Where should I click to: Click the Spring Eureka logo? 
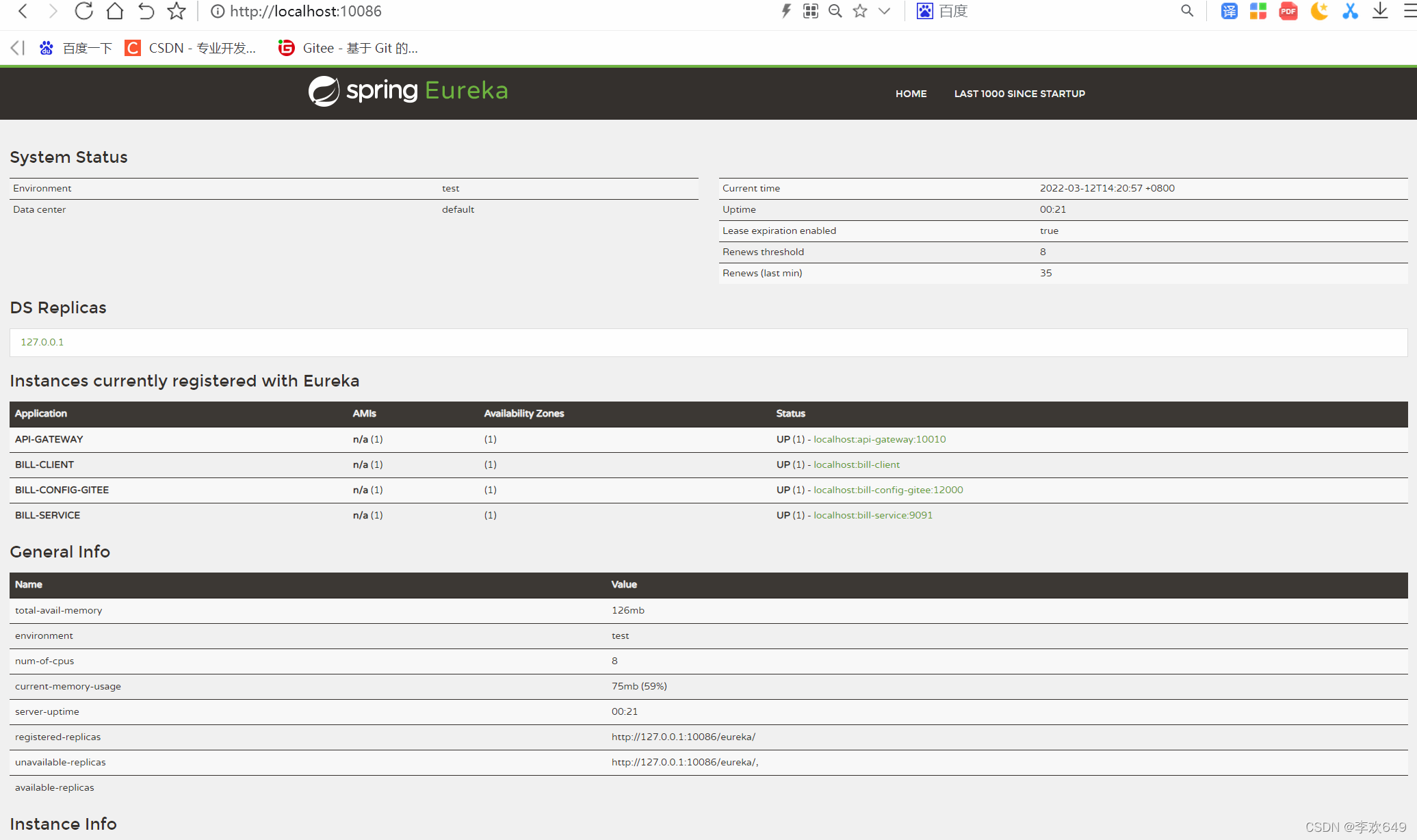(408, 91)
